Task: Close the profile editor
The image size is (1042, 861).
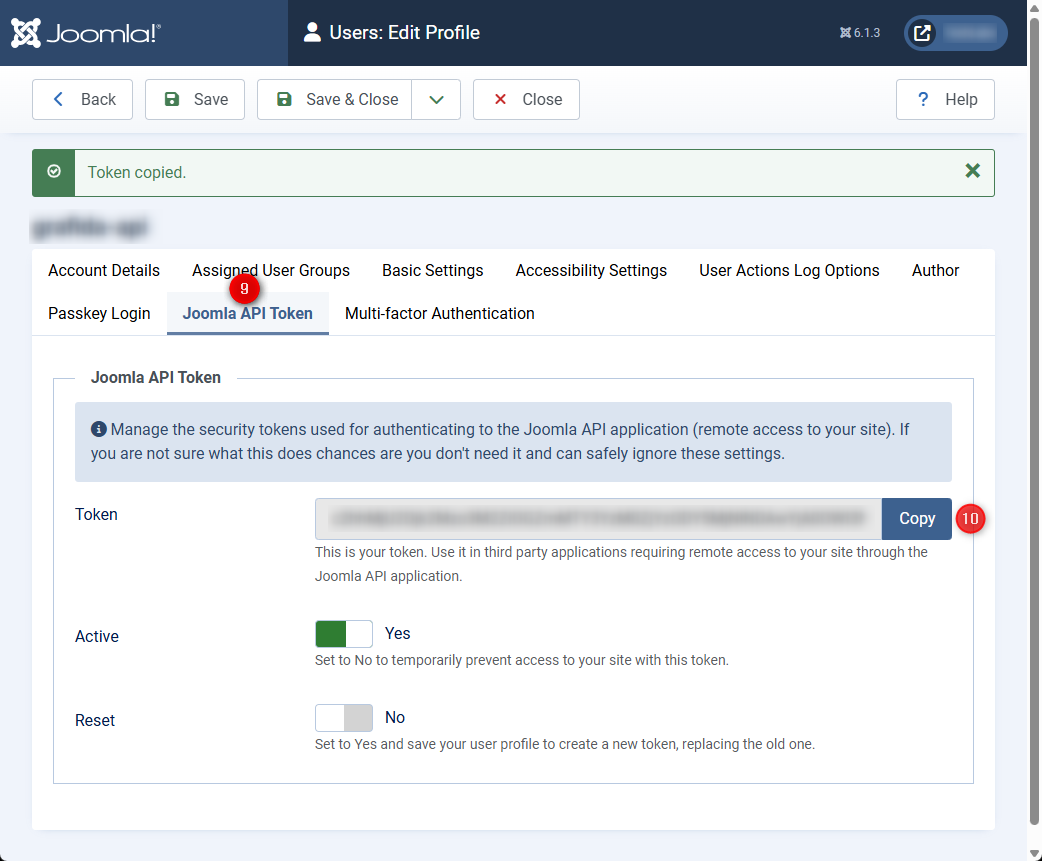Action: point(526,100)
